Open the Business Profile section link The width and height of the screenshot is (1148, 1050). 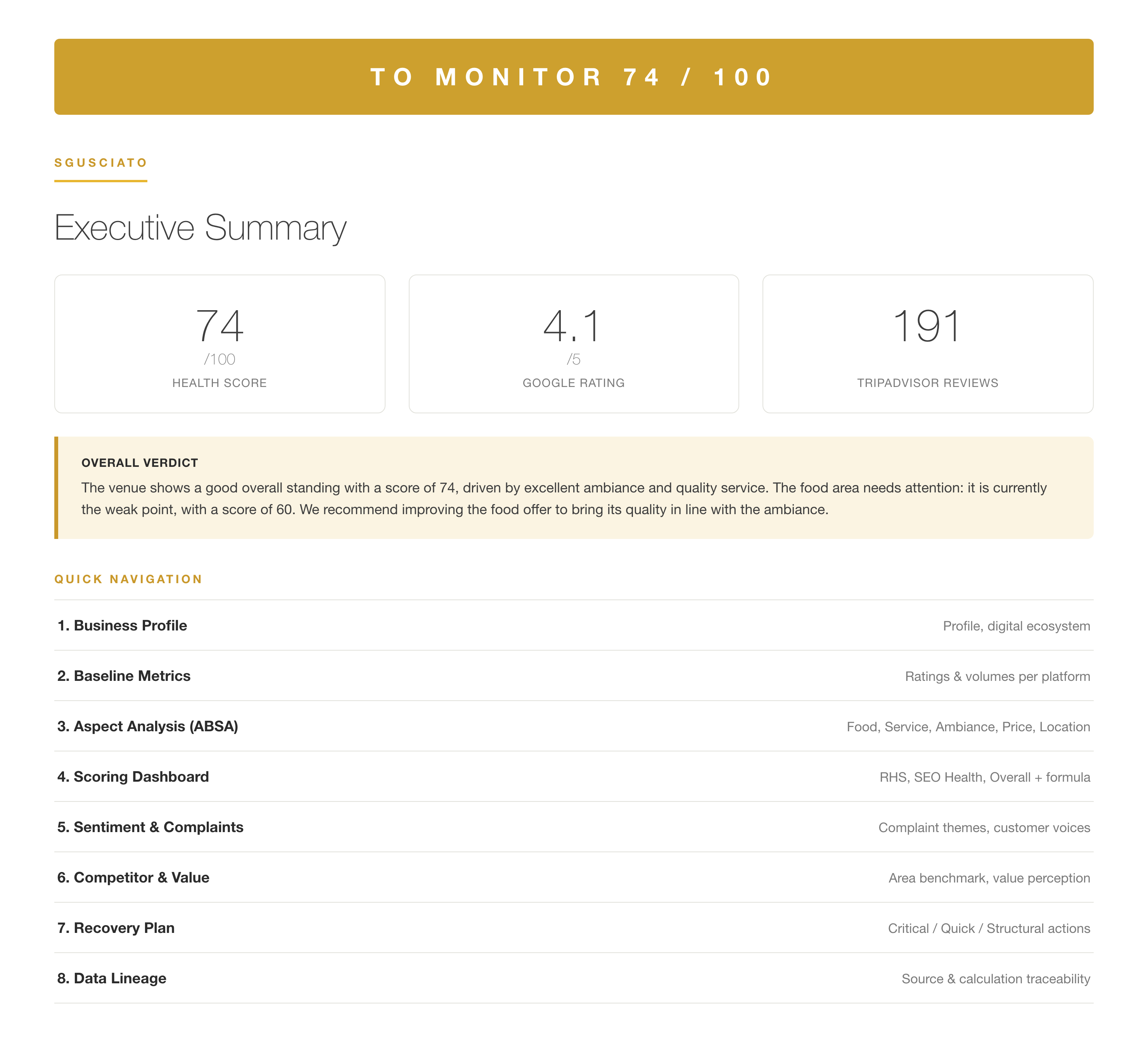pos(574,625)
